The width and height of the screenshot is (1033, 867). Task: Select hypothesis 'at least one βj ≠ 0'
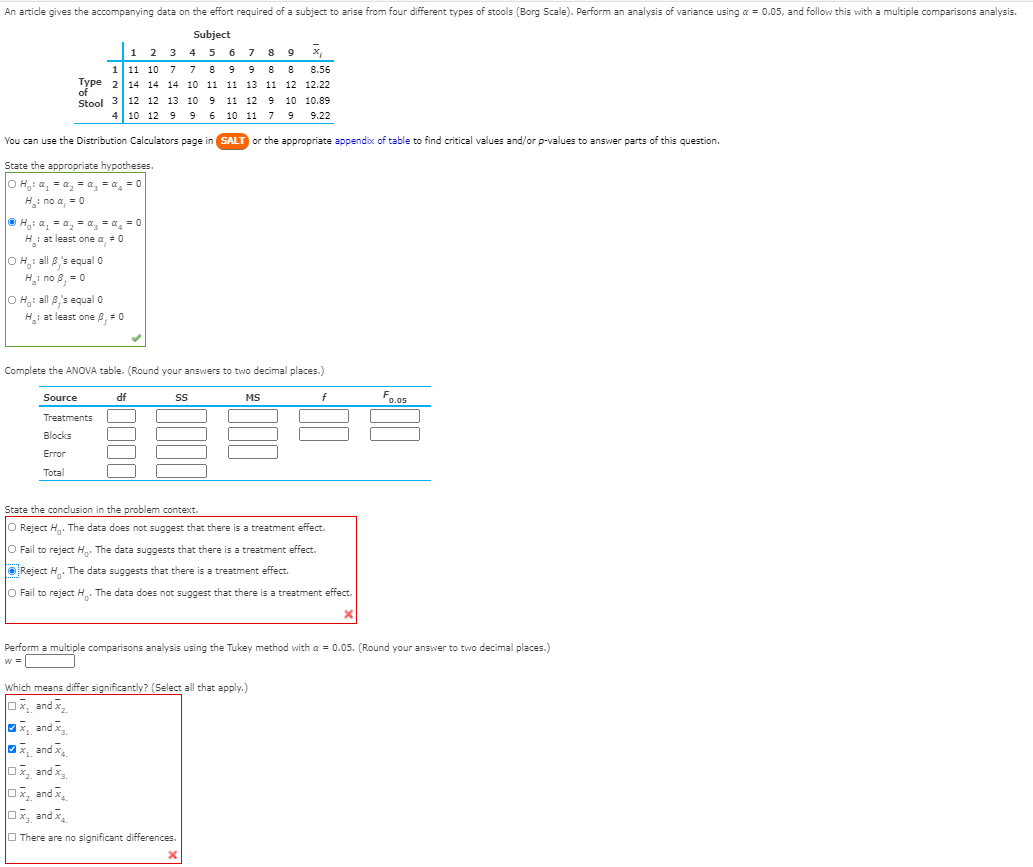[12, 300]
